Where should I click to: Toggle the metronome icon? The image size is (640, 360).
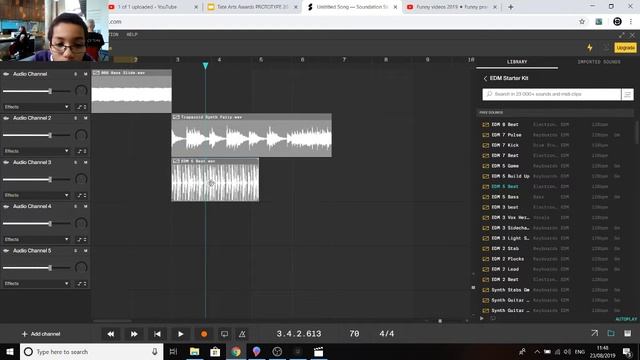242,334
